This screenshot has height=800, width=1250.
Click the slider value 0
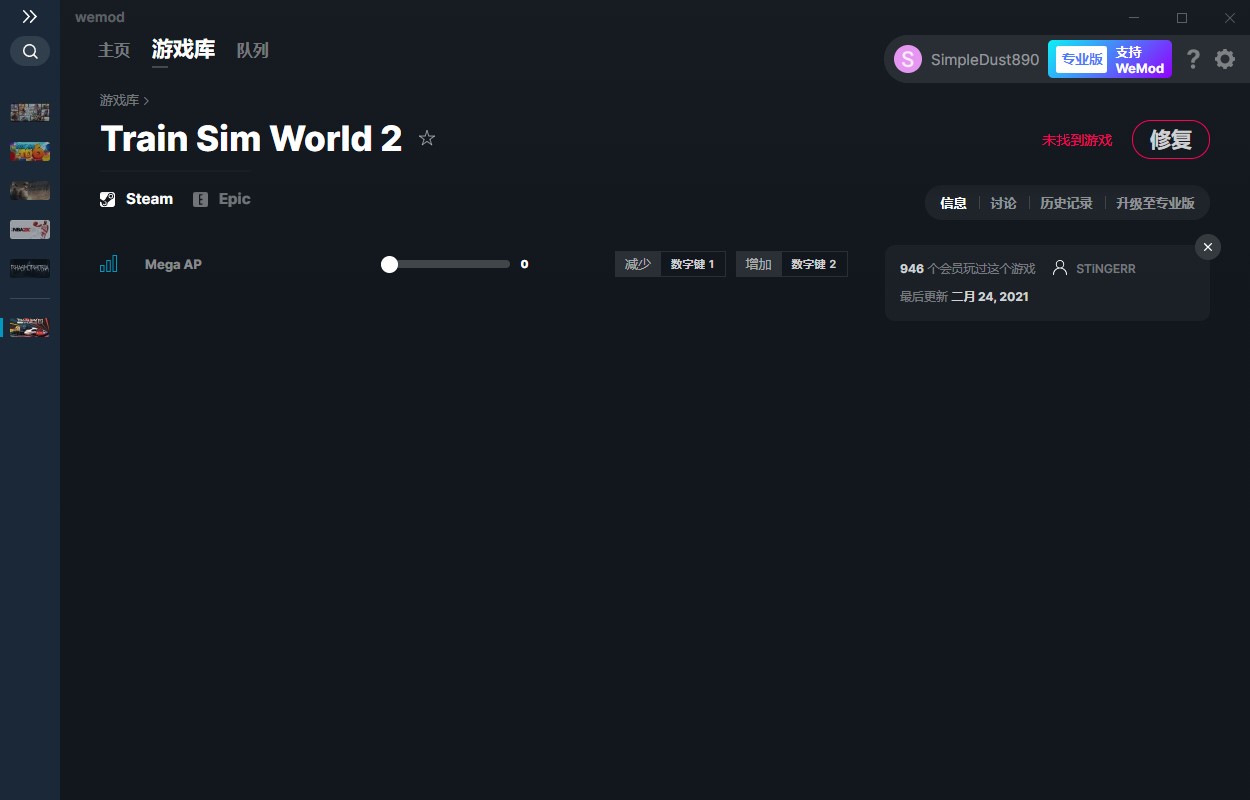[x=524, y=264]
